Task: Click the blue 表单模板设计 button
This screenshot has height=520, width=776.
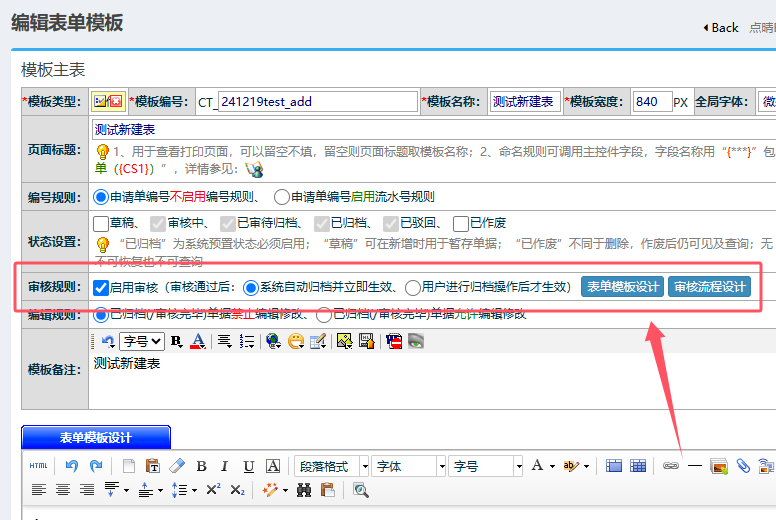Action: [x=623, y=287]
